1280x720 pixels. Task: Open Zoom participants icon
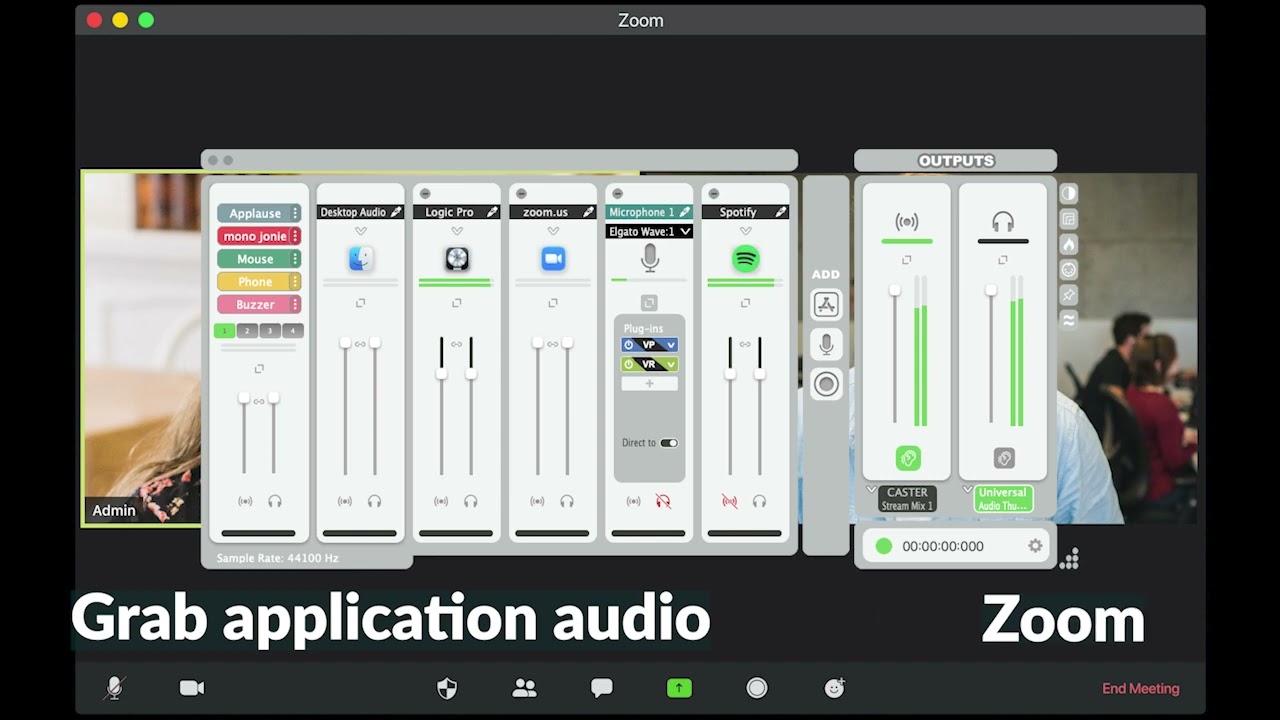pyautogui.click(x=524, y=688)
